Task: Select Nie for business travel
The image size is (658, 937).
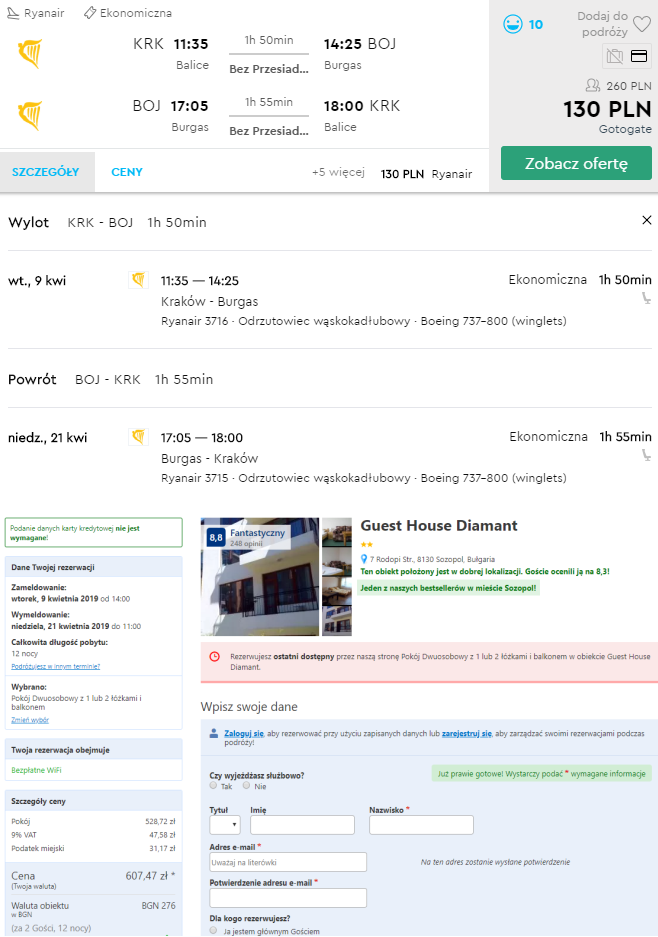Action: (246, 785)
